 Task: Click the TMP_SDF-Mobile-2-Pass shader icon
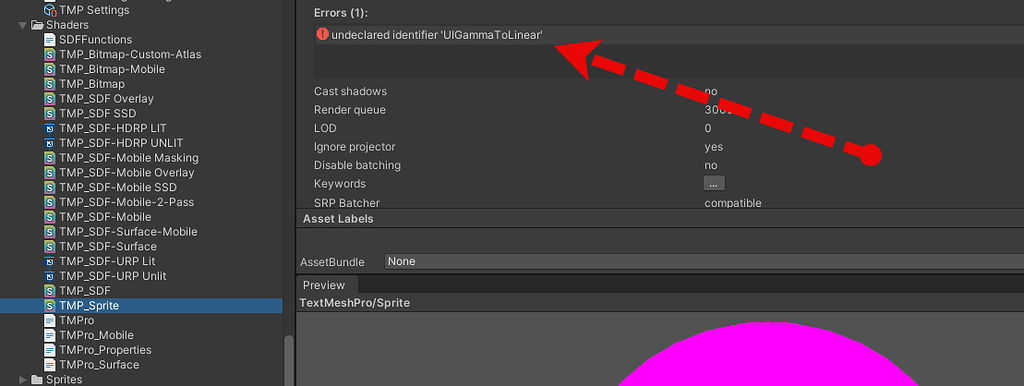[x=50, y=202]
